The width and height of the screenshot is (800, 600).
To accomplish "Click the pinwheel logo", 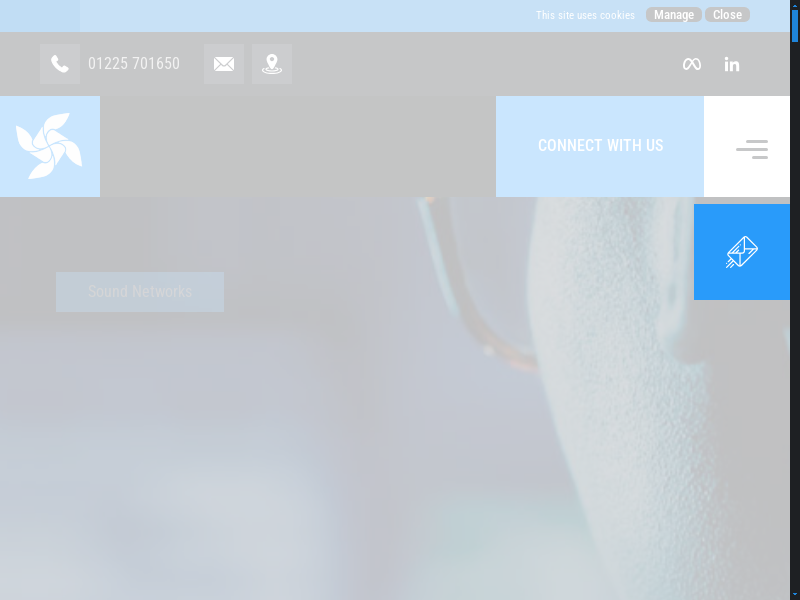I will click(x=49, y=146).
